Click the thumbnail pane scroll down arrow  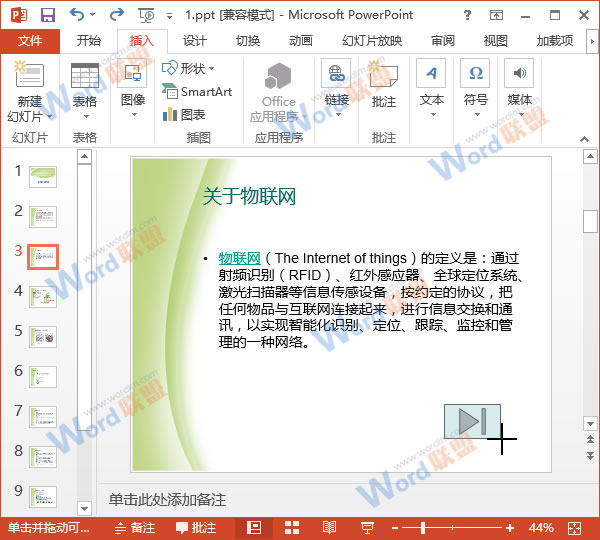click(x=84, y=508)
